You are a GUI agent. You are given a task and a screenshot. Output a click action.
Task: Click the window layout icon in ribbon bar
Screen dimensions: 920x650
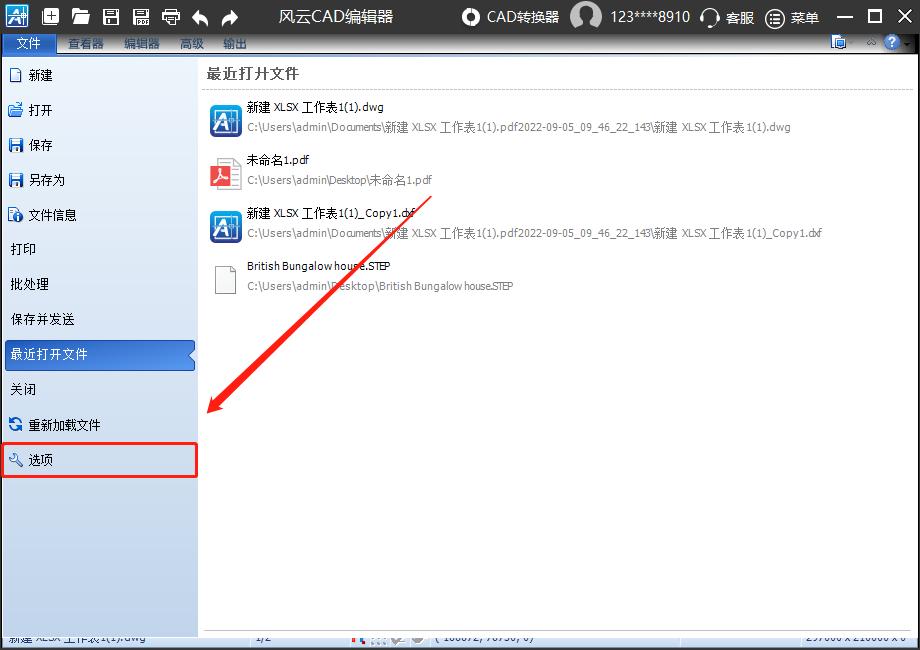pos(839,42)
